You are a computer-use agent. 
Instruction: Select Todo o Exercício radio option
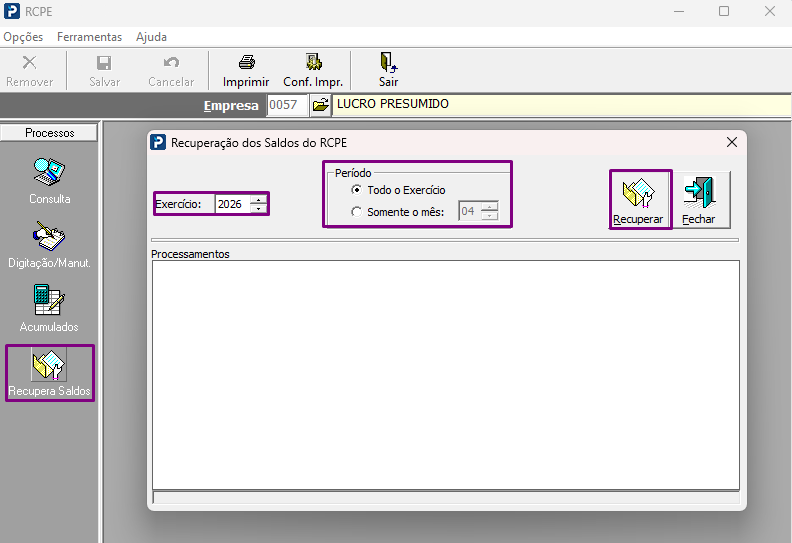pyautogui.click(x=357, y=190)
